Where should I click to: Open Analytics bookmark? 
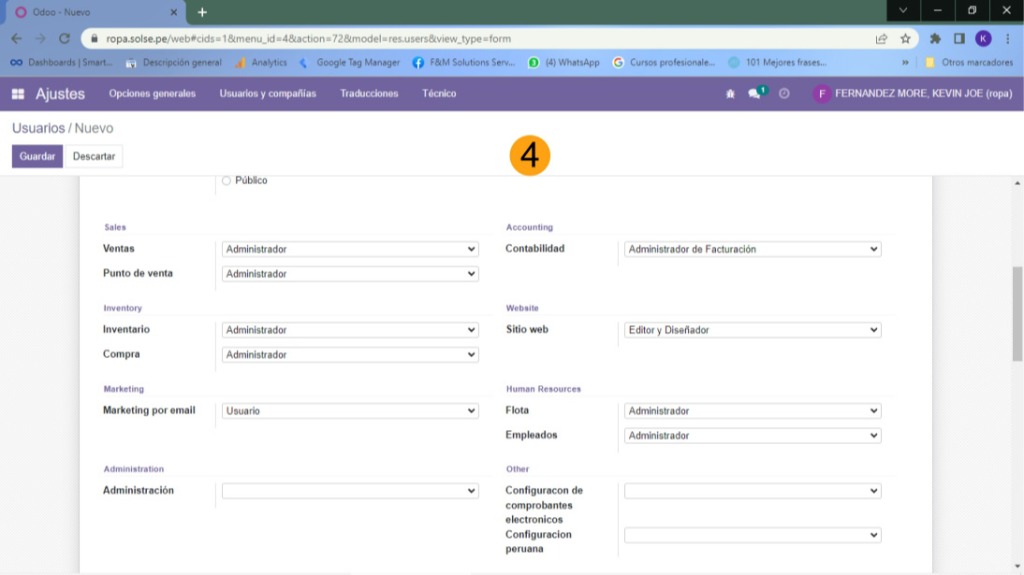tap(261, 63)
